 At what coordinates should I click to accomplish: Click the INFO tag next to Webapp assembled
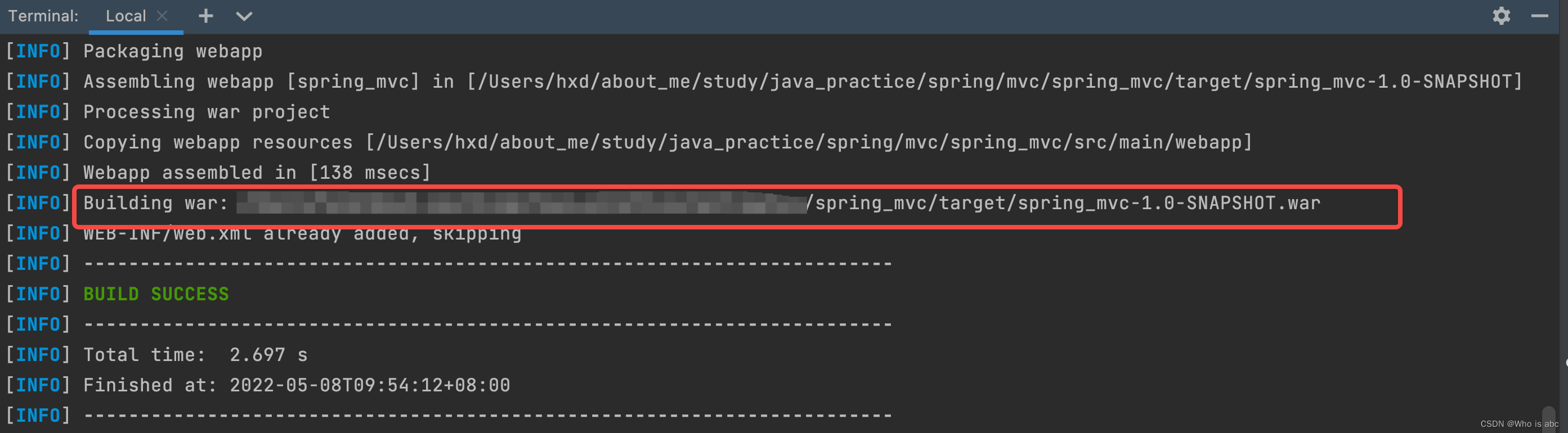click(x=37, y=172)
